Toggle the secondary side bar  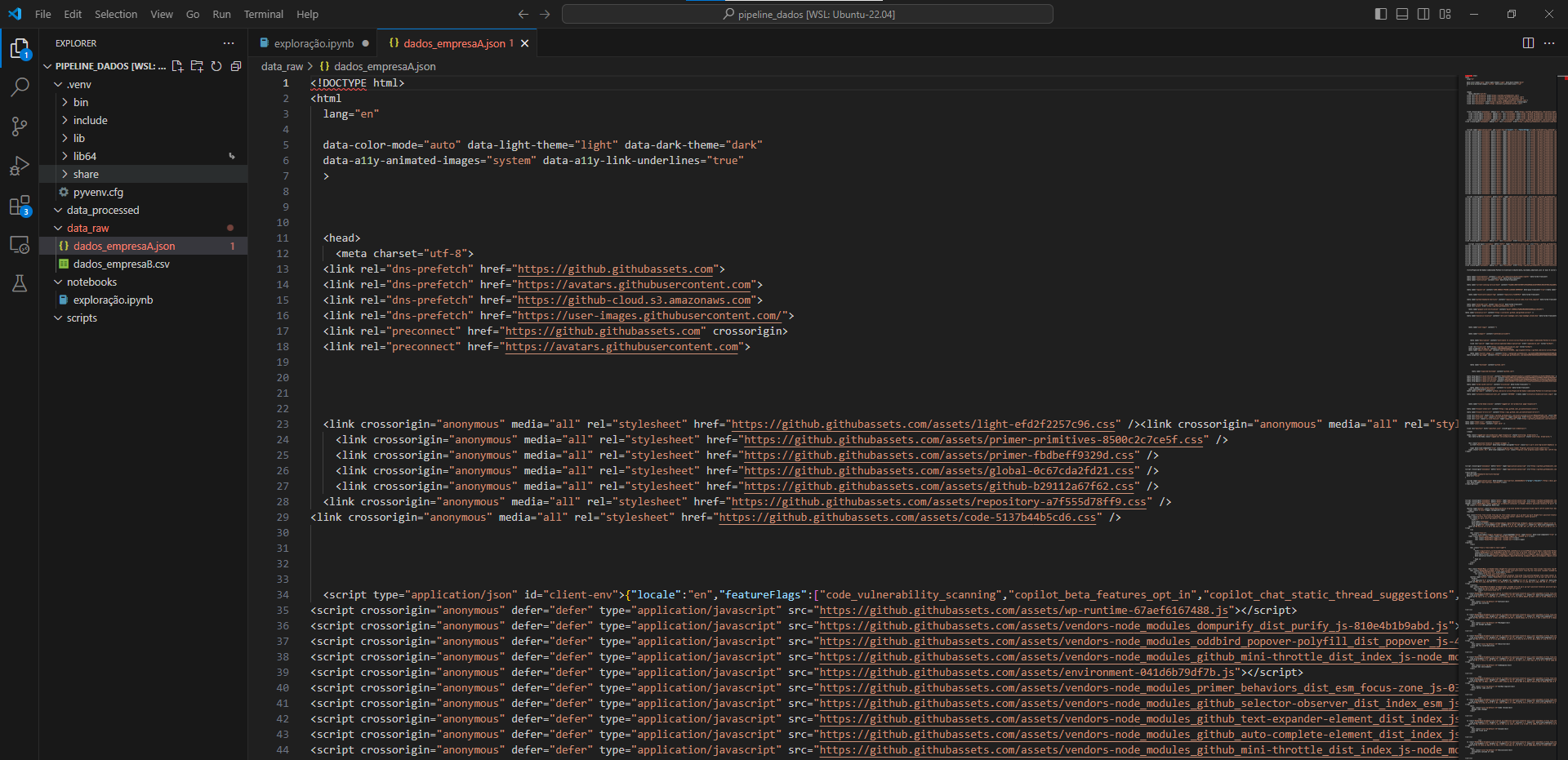coord(1423,14)
